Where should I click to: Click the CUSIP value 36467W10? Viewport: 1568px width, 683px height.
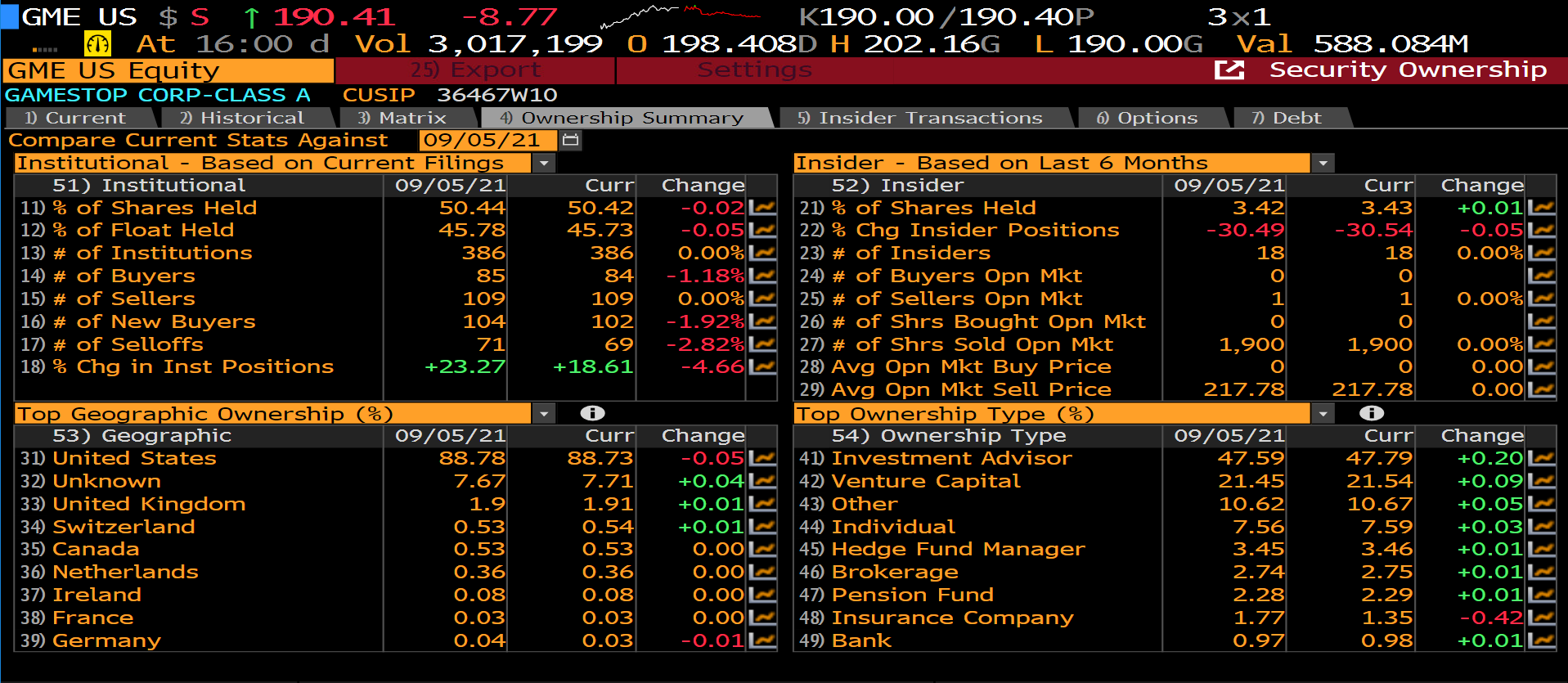tap(496, 95)
